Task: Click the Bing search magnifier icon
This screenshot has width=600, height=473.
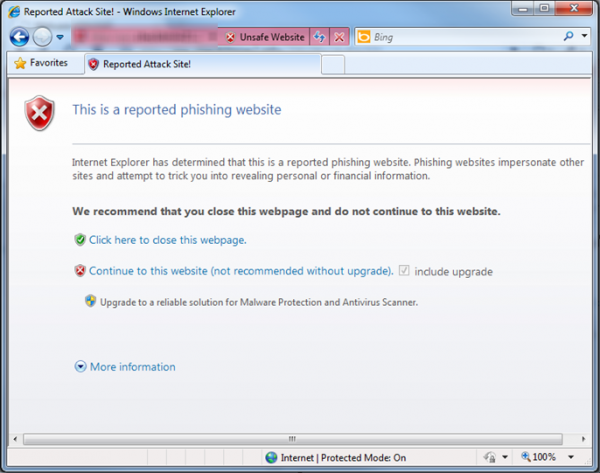Action: pos(569,37)
